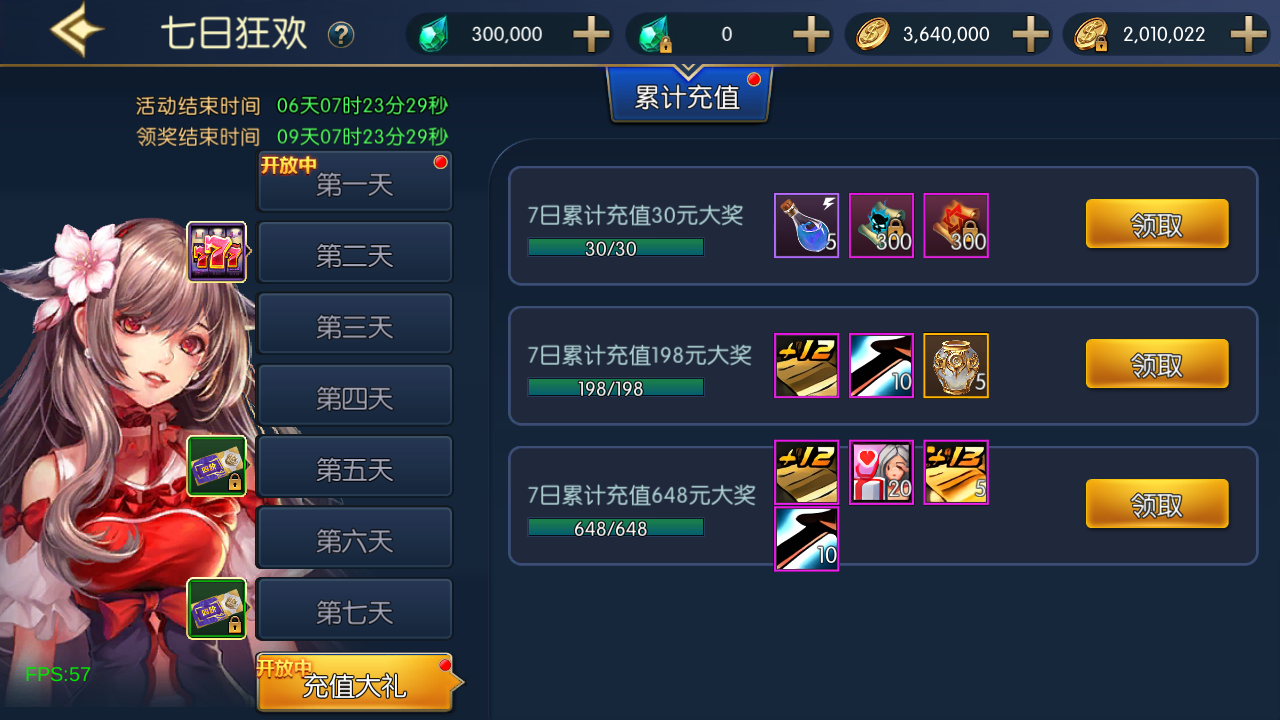The image size is (1280, 720).
Task: Tap the blue potion reward icon
Action: coord(806,226)
